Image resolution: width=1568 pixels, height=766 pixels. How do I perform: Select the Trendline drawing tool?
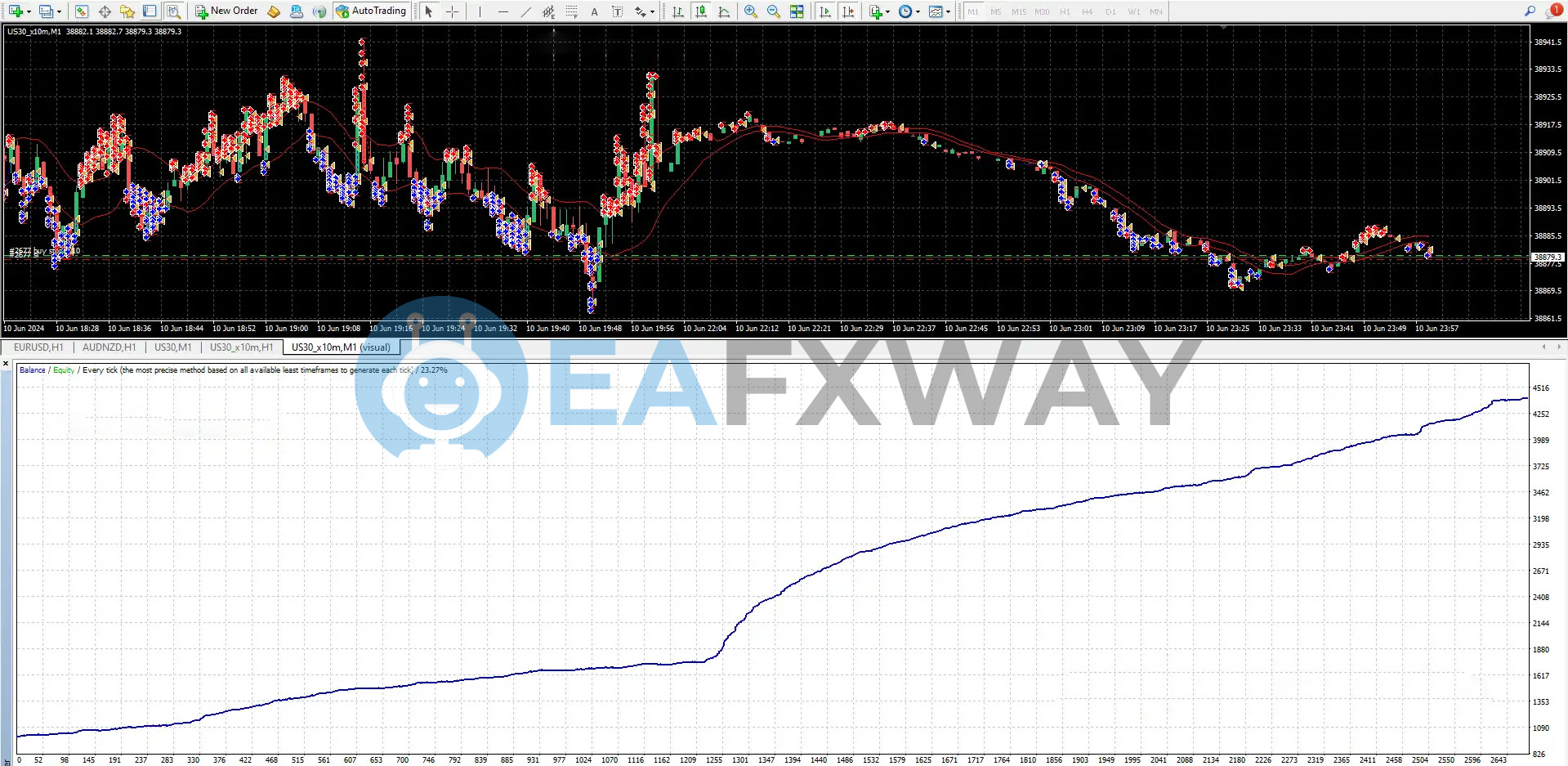coord(525,11)
